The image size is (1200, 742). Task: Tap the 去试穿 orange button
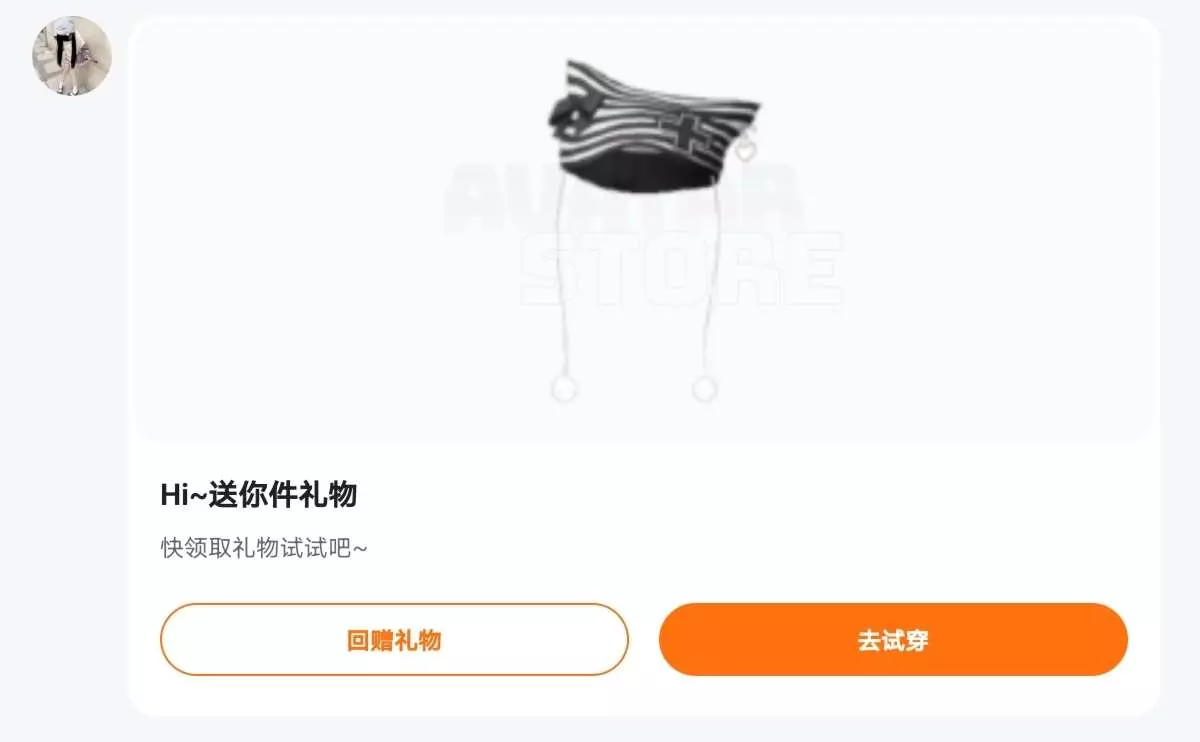pos(893,640)
